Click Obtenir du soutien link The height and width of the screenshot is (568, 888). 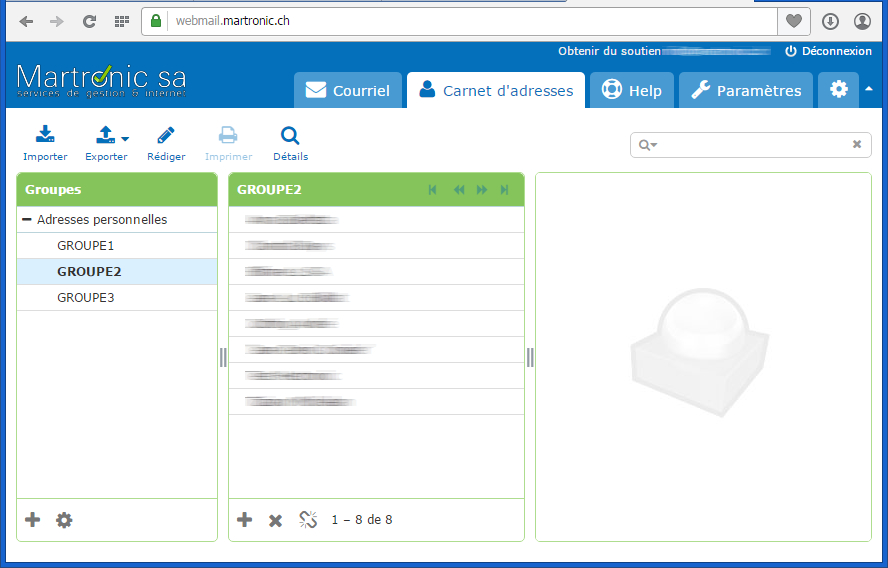(x=608, y=51)
